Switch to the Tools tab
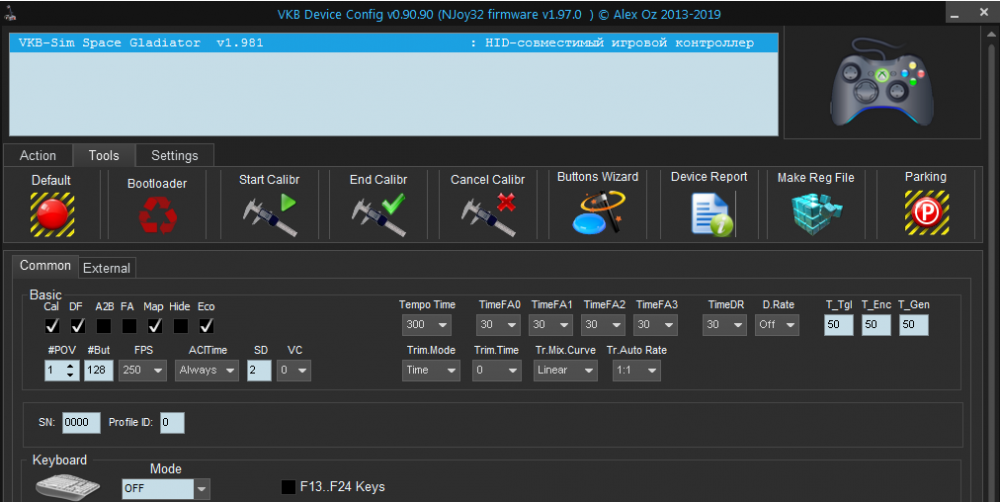The width and height of the screenshot is (1000, 502). (x=104, y=156)
